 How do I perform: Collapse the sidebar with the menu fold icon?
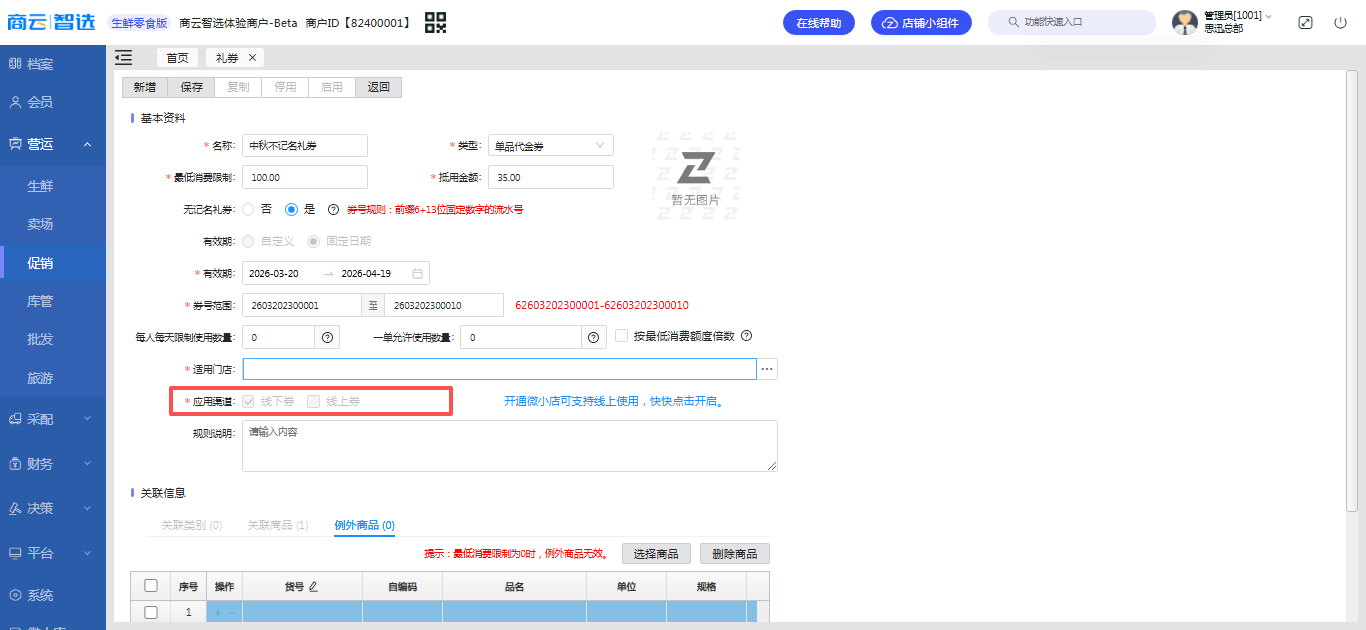[x=123, y=58]
